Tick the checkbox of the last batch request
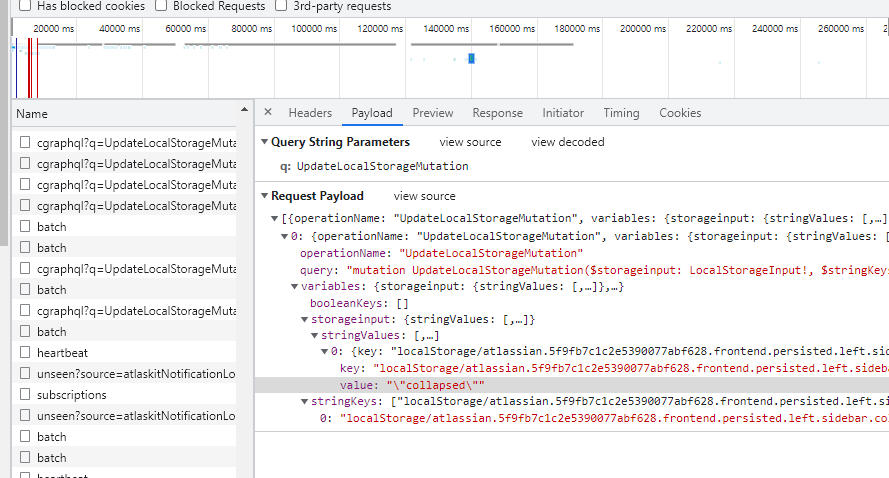This screenshot has height=478, width=889. point(25,457)
